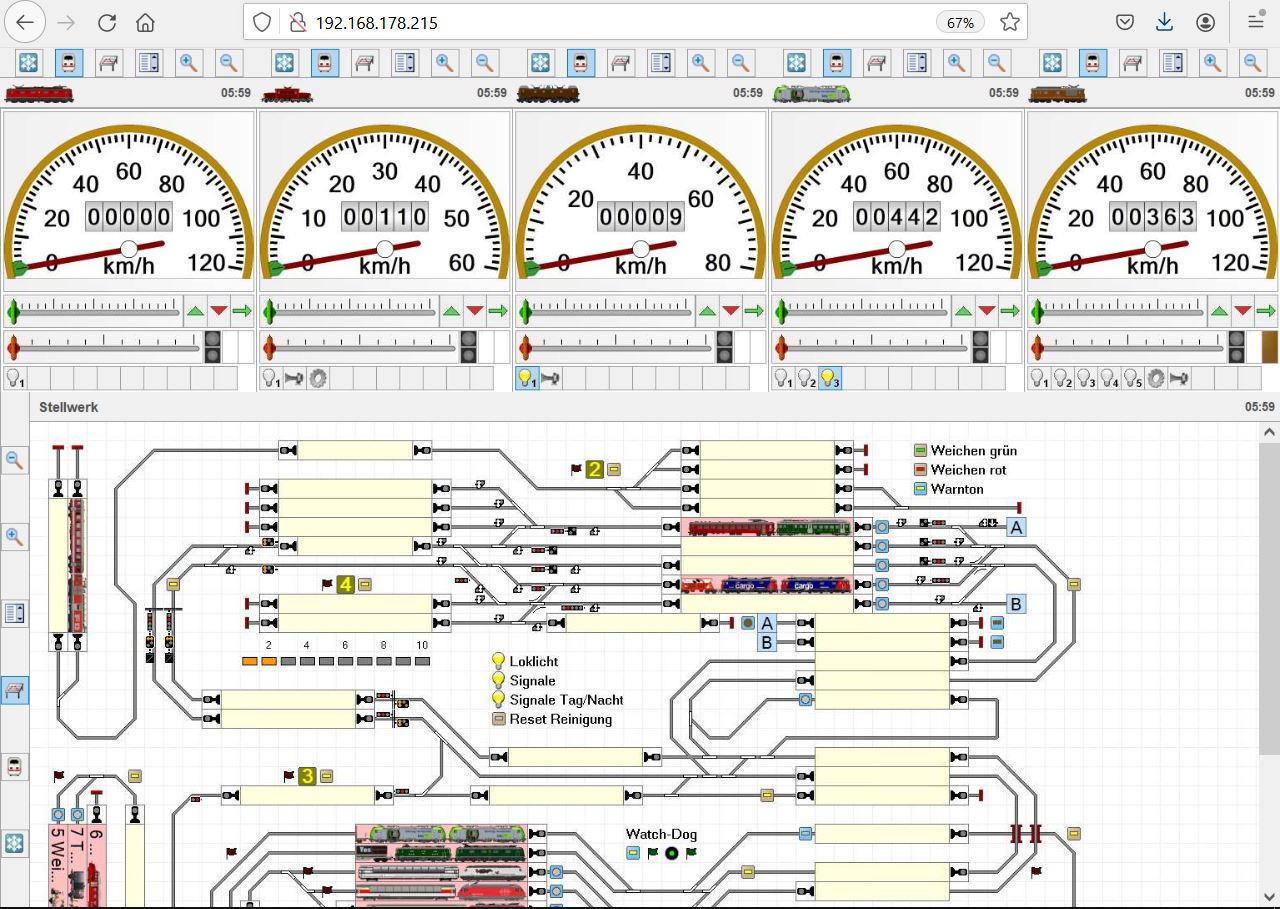Open the Firefox hamburger application menu
This screenshot has width=1280, height=909.
[x=1255, y=22]
